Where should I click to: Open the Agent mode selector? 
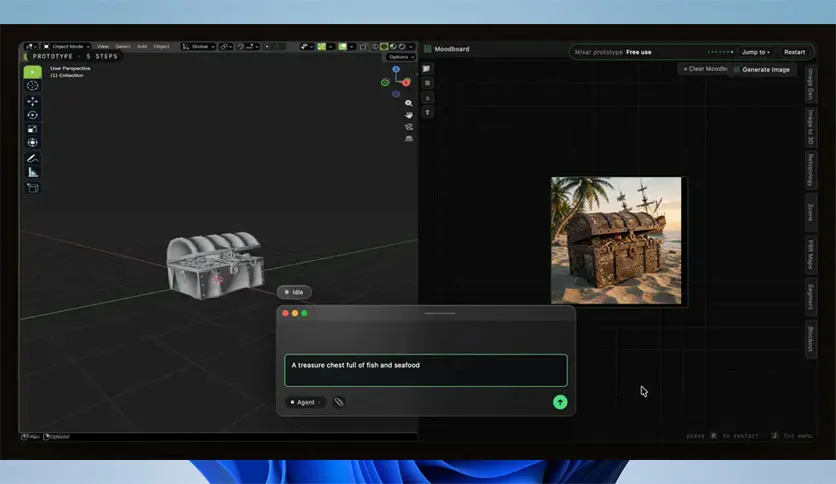coord(306,402)
